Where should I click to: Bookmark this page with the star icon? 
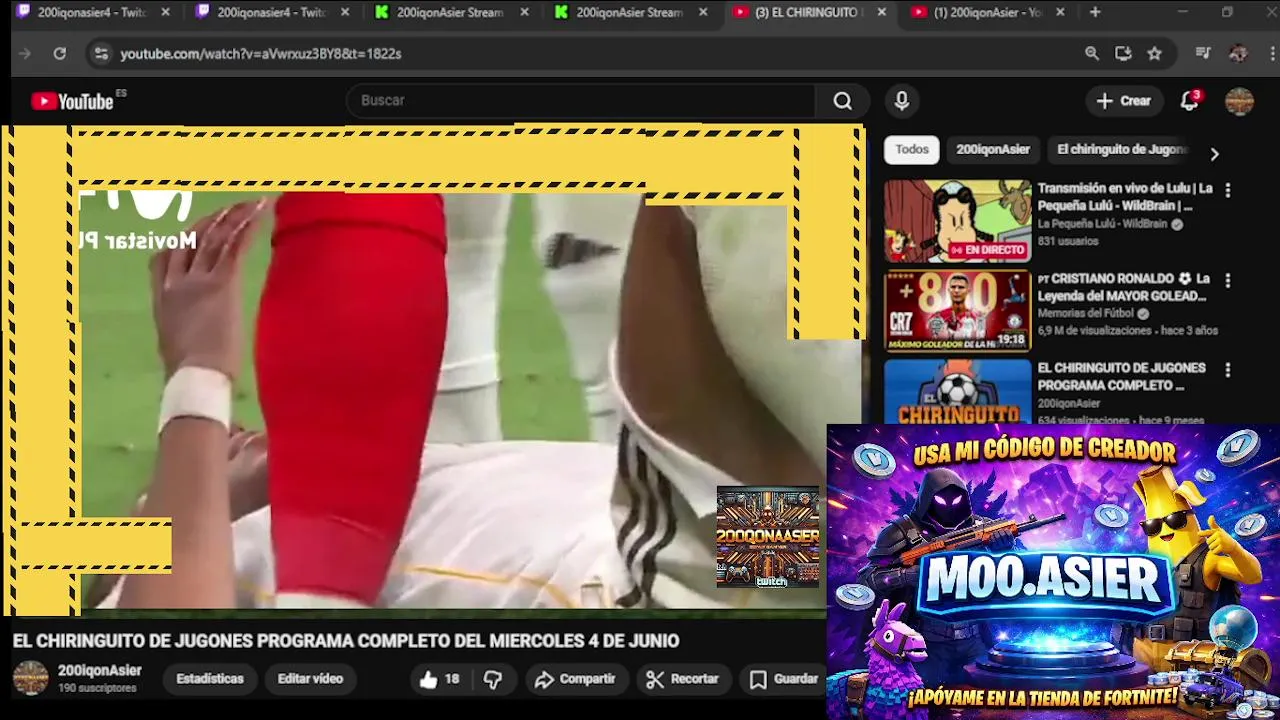click(x=1155, y=53)
